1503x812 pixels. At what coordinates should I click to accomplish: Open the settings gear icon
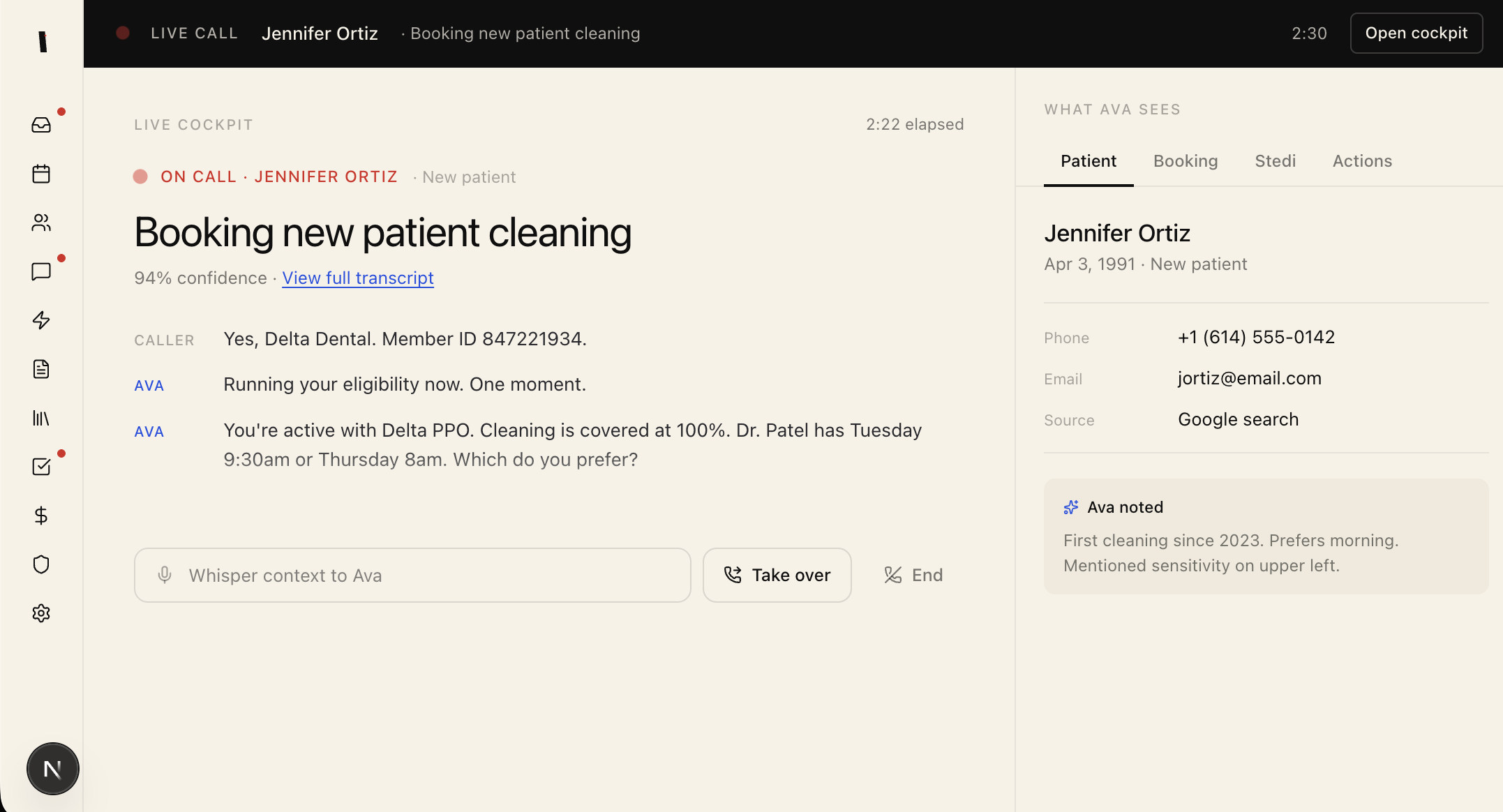[41, 613]
